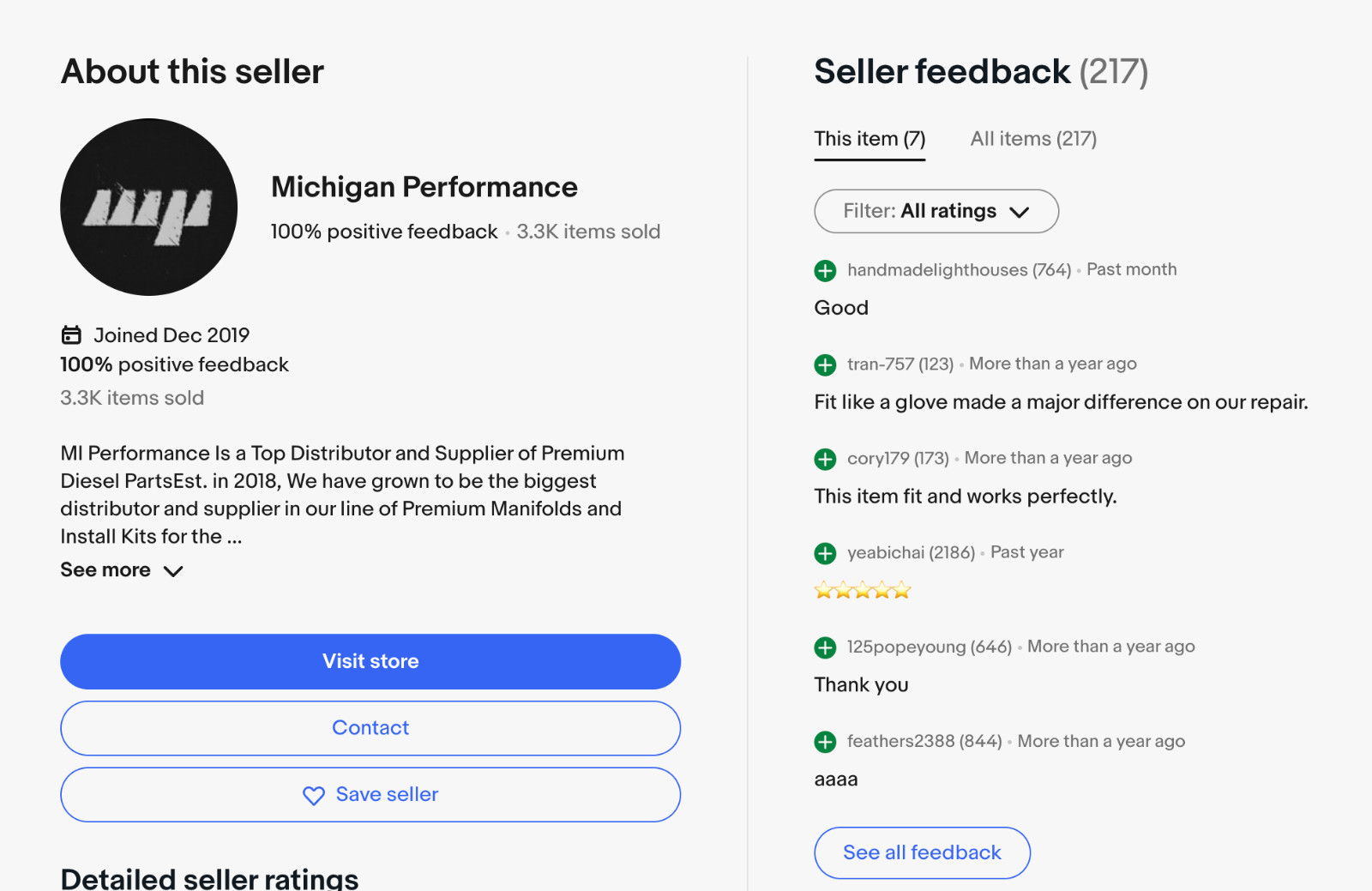
Task: Click the calendar icon beside Joined Dec 2019
Action: point(71,334)
